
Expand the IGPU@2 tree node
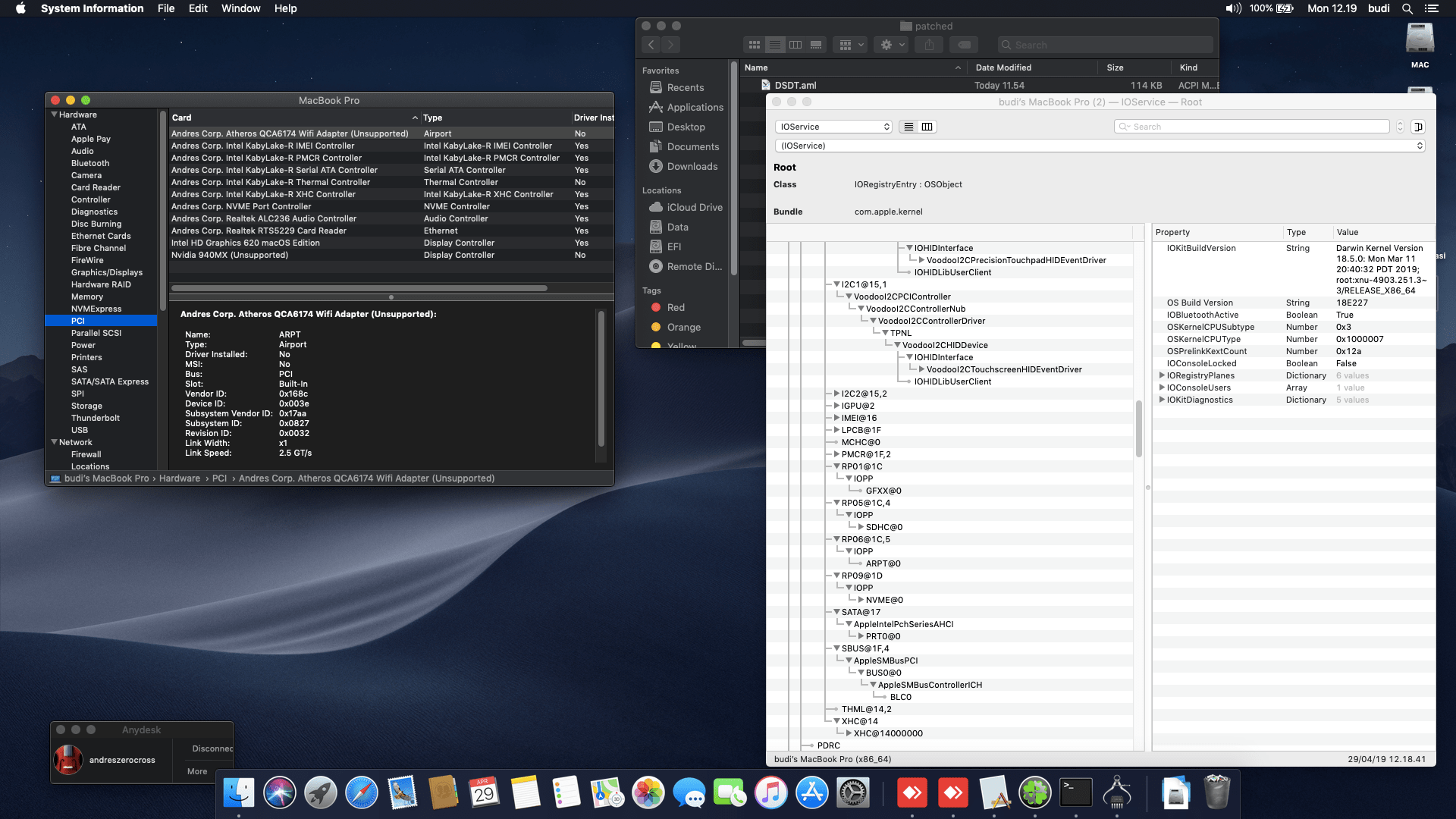coord(836,406)
